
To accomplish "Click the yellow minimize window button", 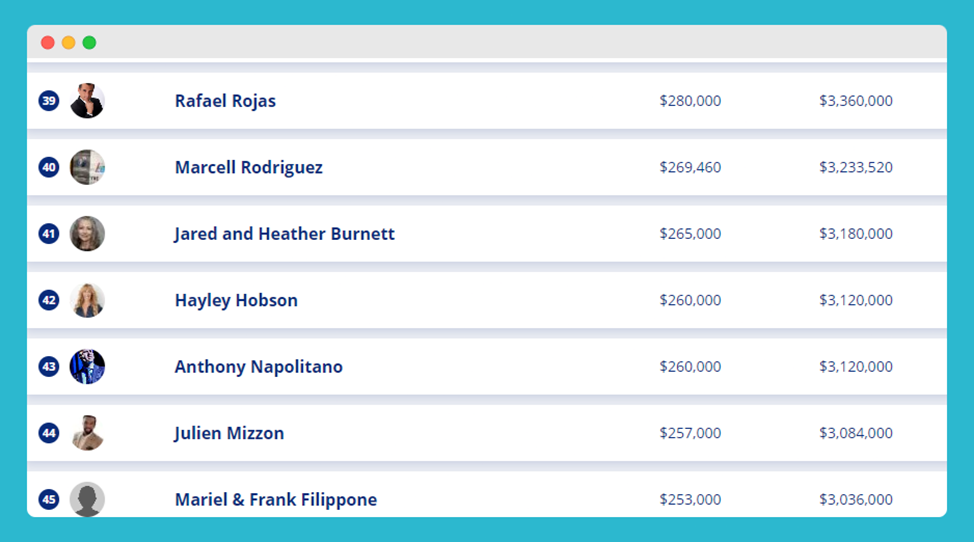I will coord(68,42).
